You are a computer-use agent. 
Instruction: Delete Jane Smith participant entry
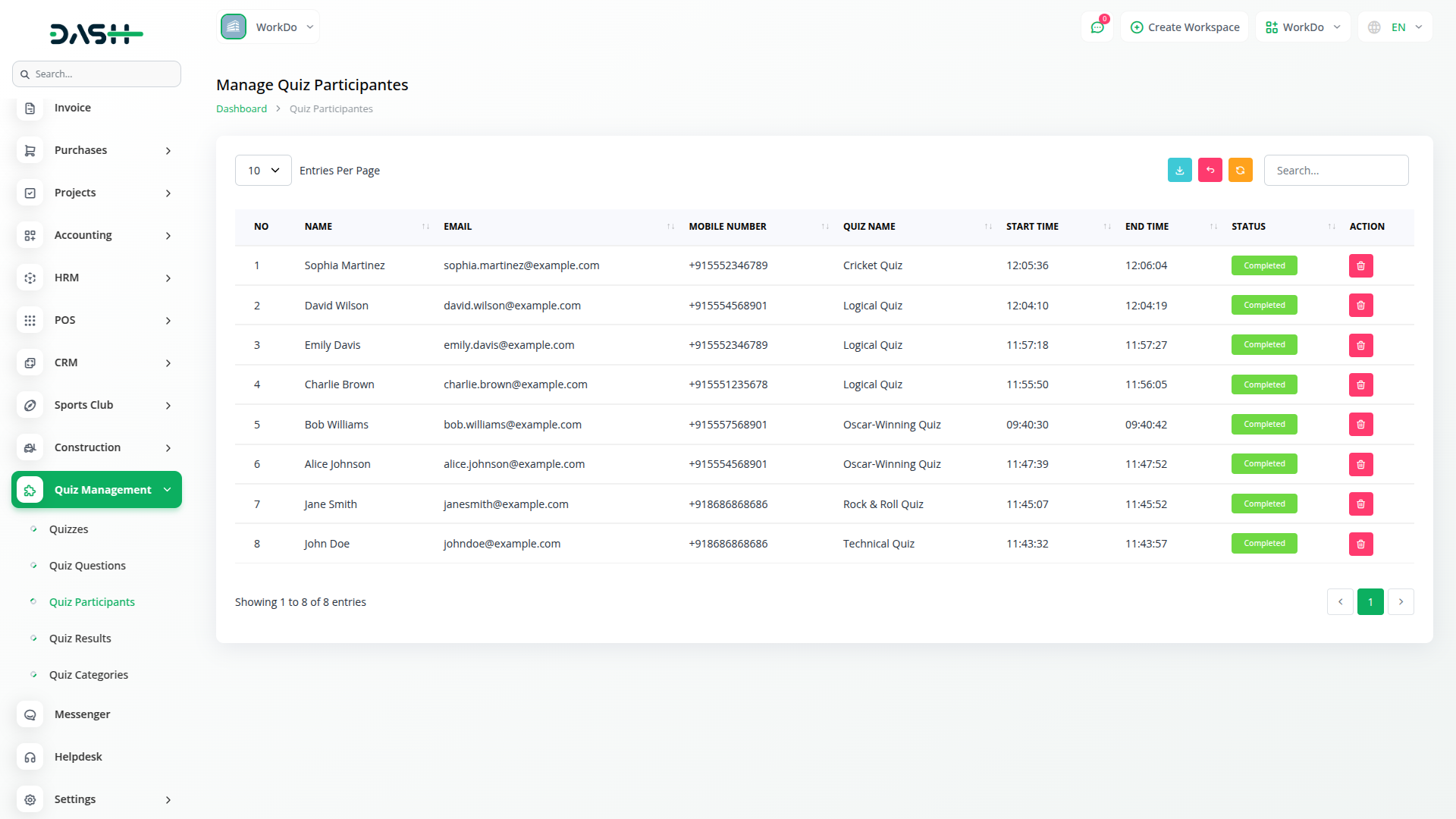1360,504
